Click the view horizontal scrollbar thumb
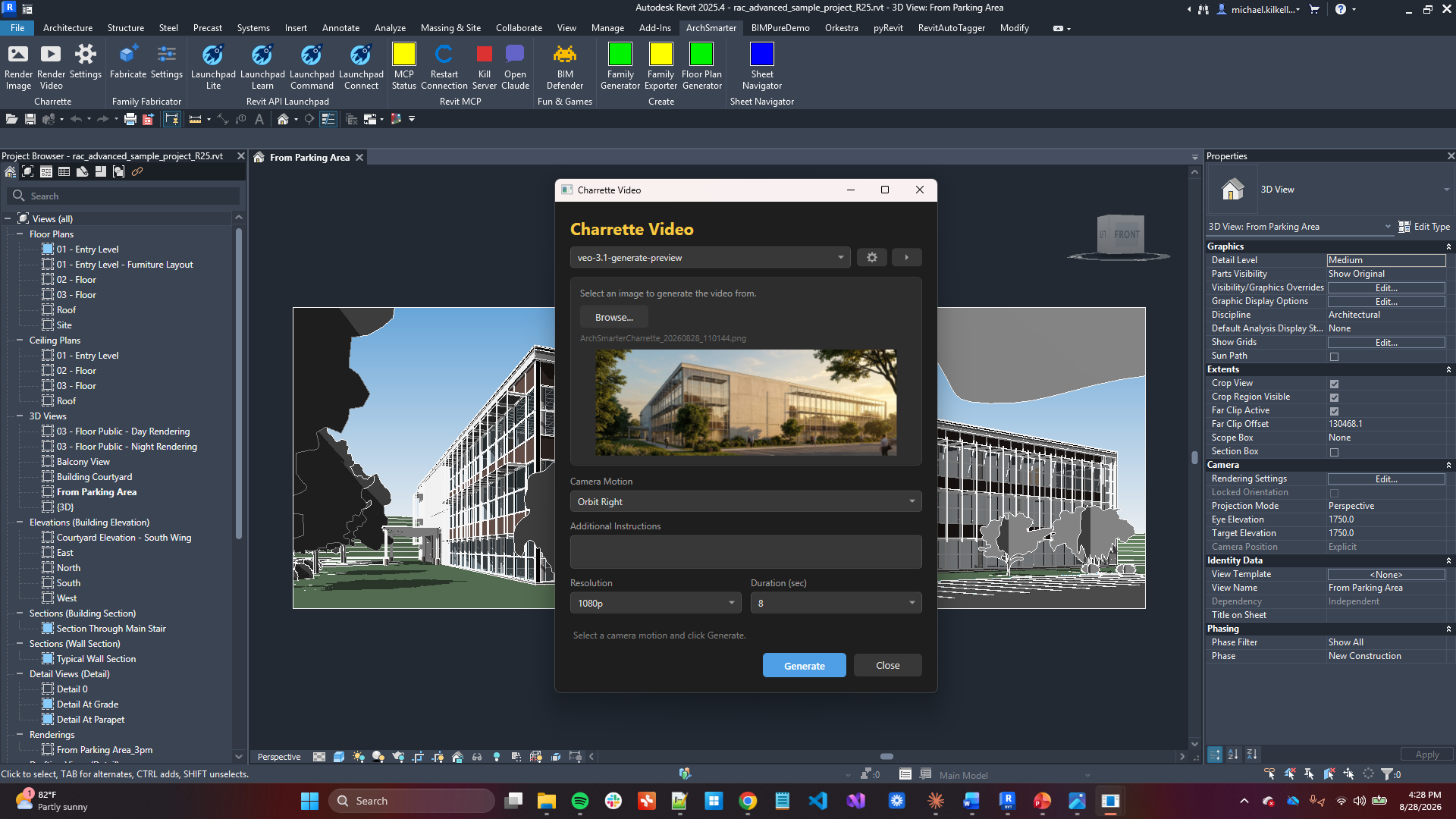 click(x=886, y=757)
